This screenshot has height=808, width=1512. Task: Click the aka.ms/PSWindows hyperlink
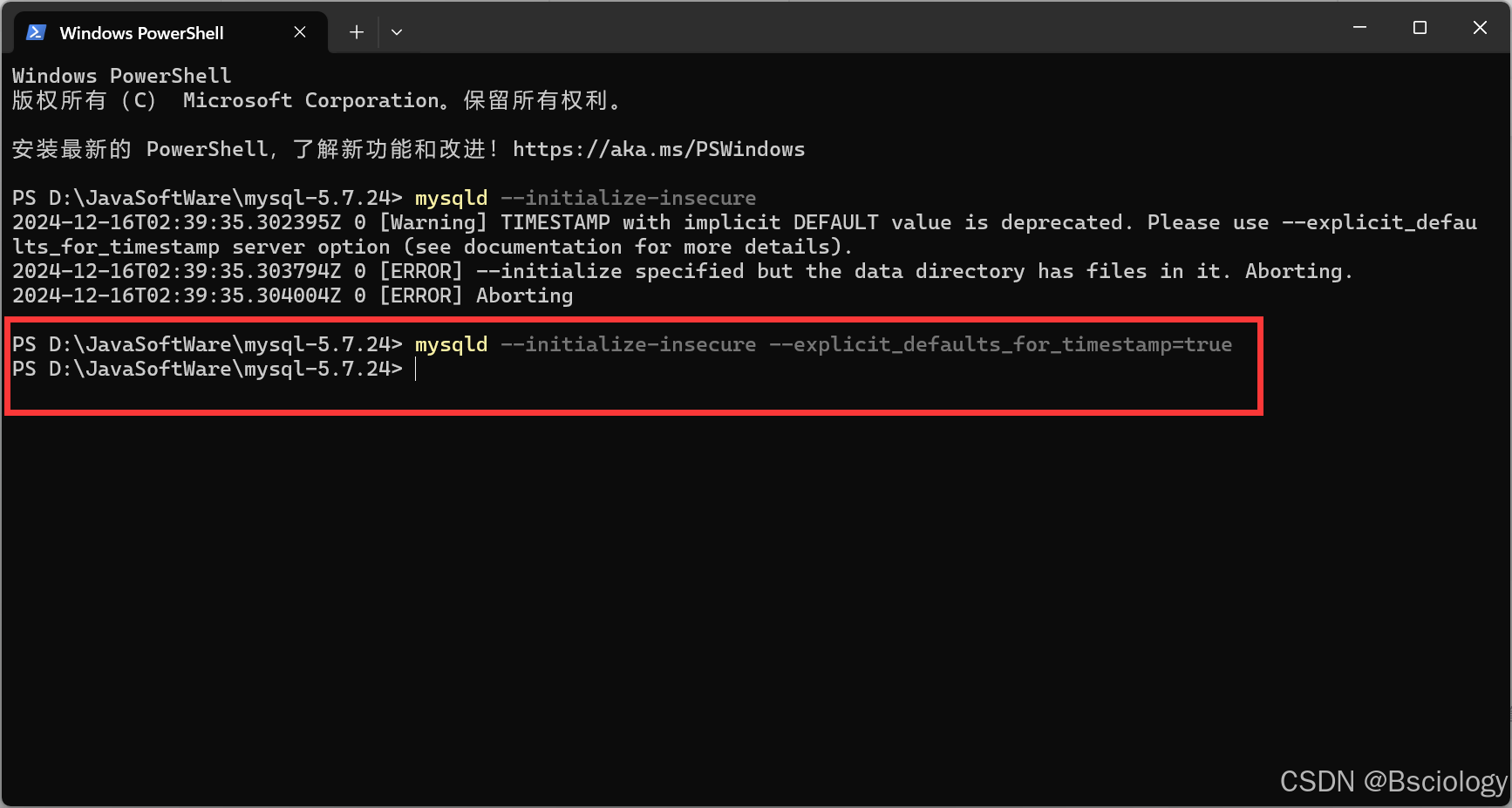[x=658, y=149]
